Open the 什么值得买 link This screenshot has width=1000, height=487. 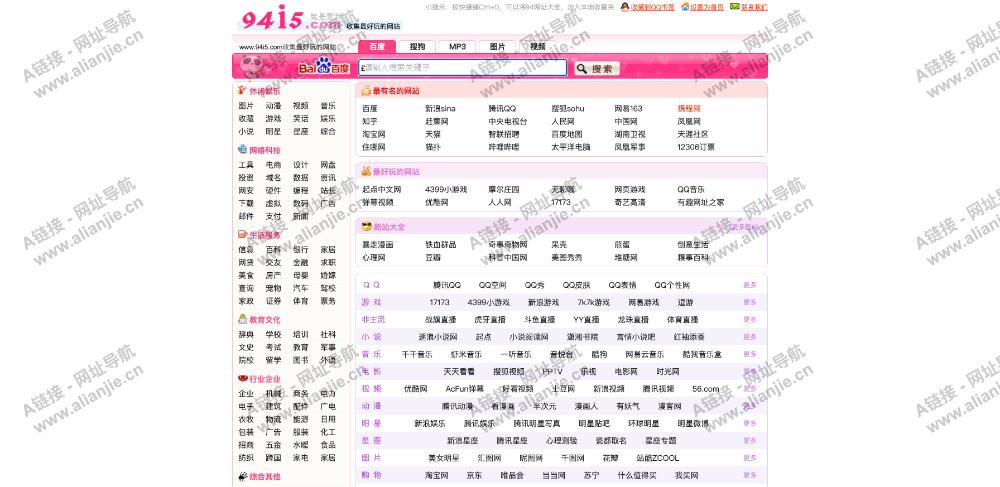click(636, 475)
